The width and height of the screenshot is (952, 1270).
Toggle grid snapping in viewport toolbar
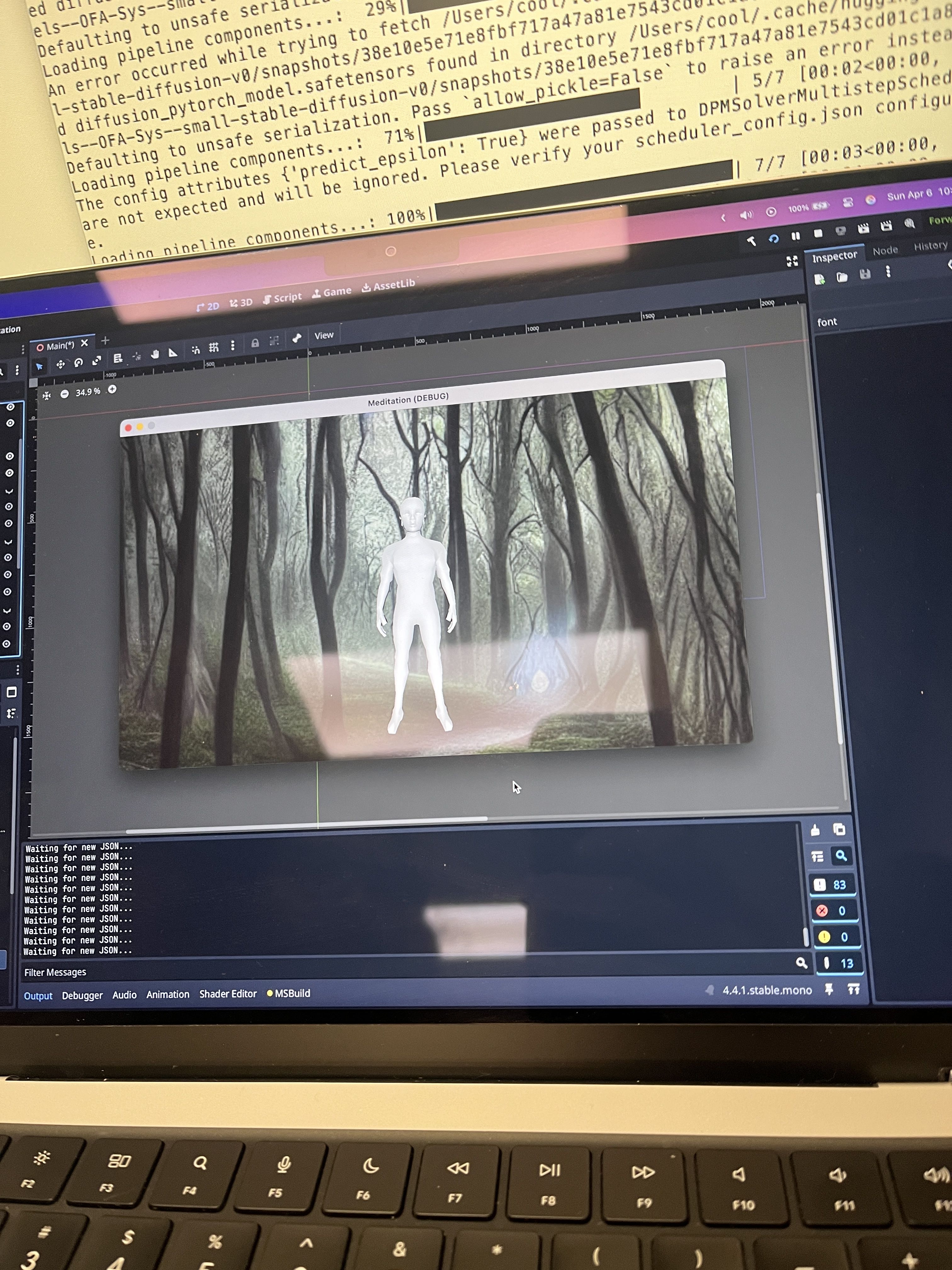click(213, 347)
